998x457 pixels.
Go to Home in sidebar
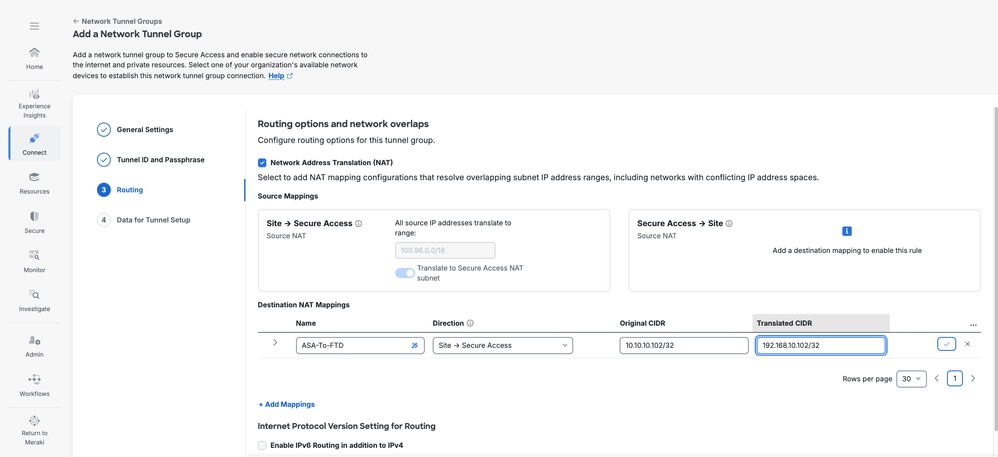point(34,58)
